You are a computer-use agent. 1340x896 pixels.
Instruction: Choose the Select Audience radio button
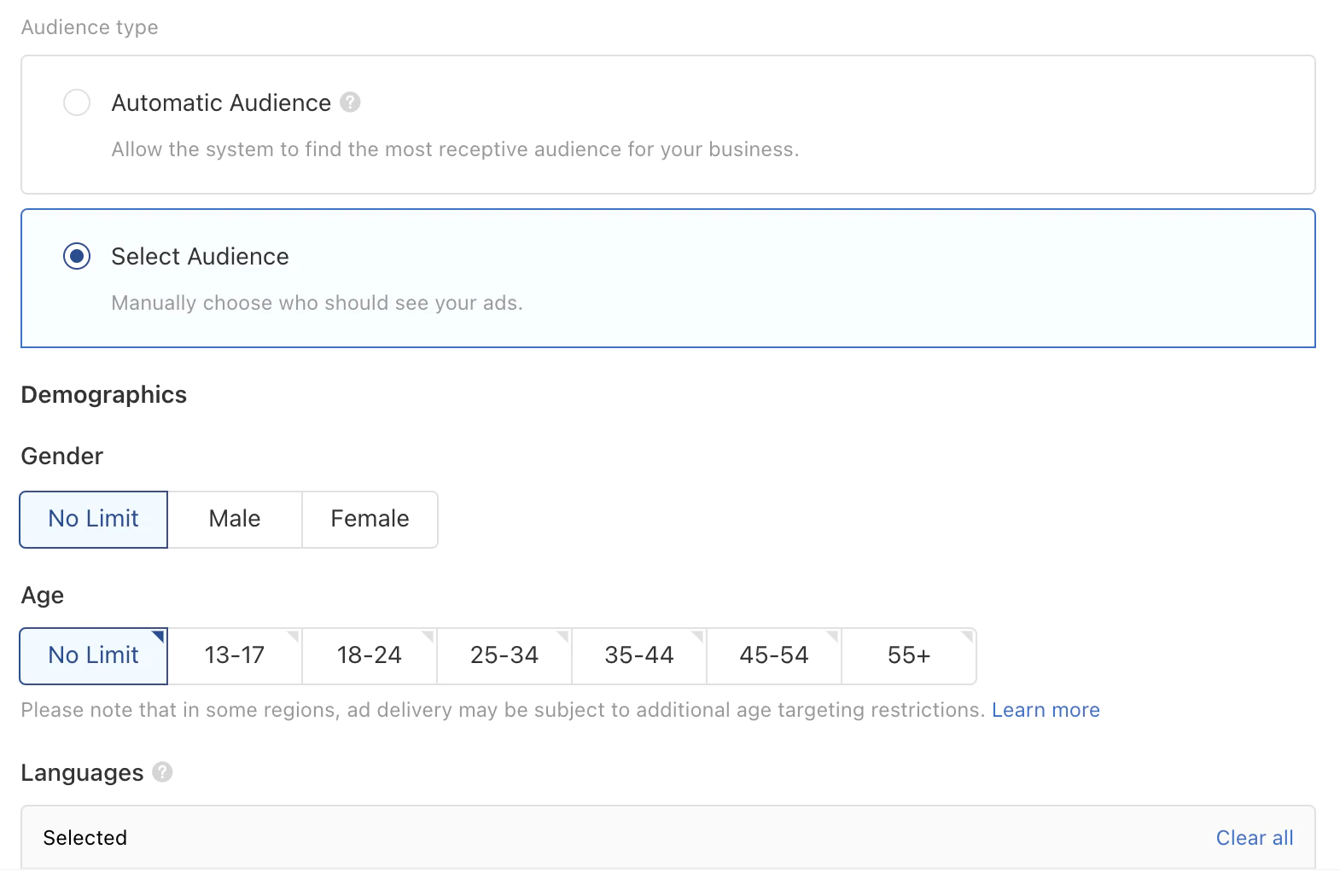coord(77,256)
